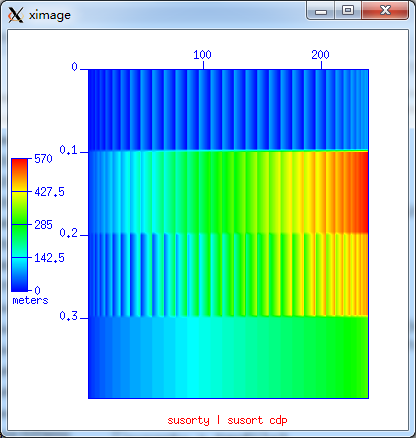
Task: Click the legend value 427.5
Action: coord(49,192)
